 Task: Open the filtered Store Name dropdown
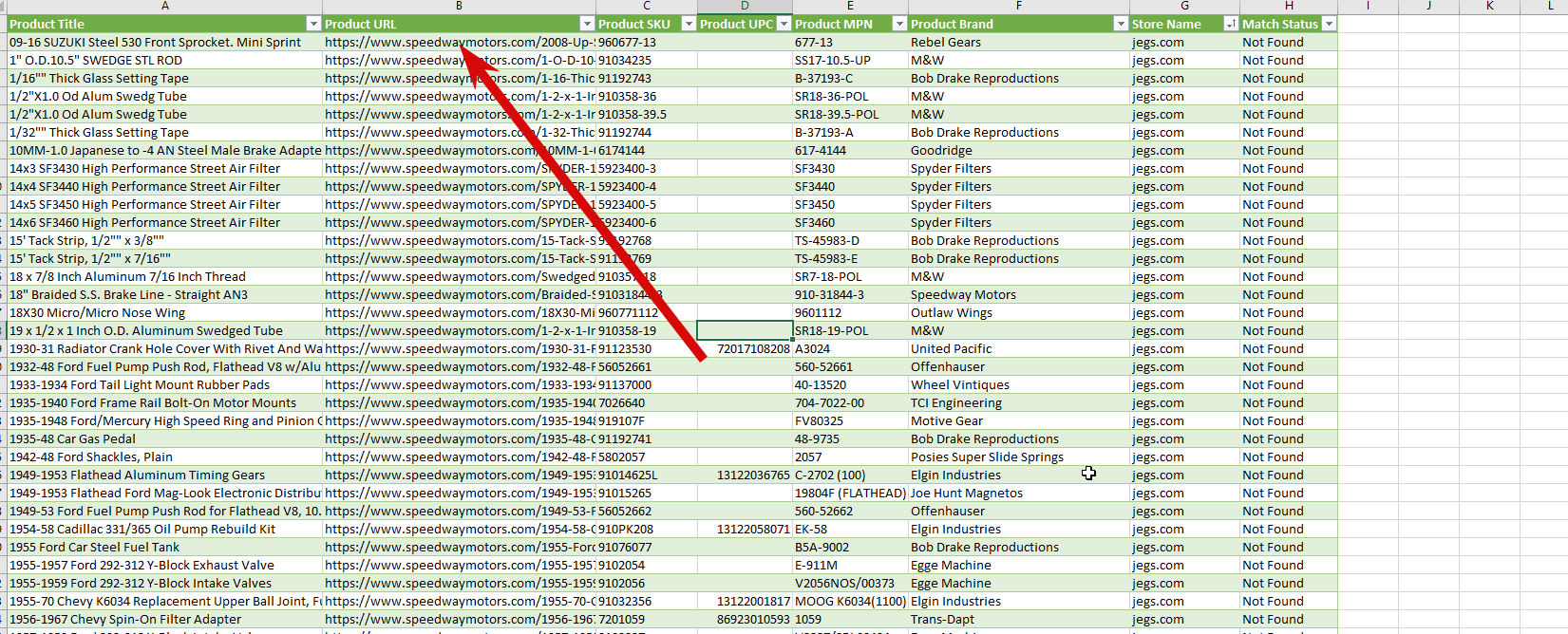pyautogui.click(x=1231, y=24)
